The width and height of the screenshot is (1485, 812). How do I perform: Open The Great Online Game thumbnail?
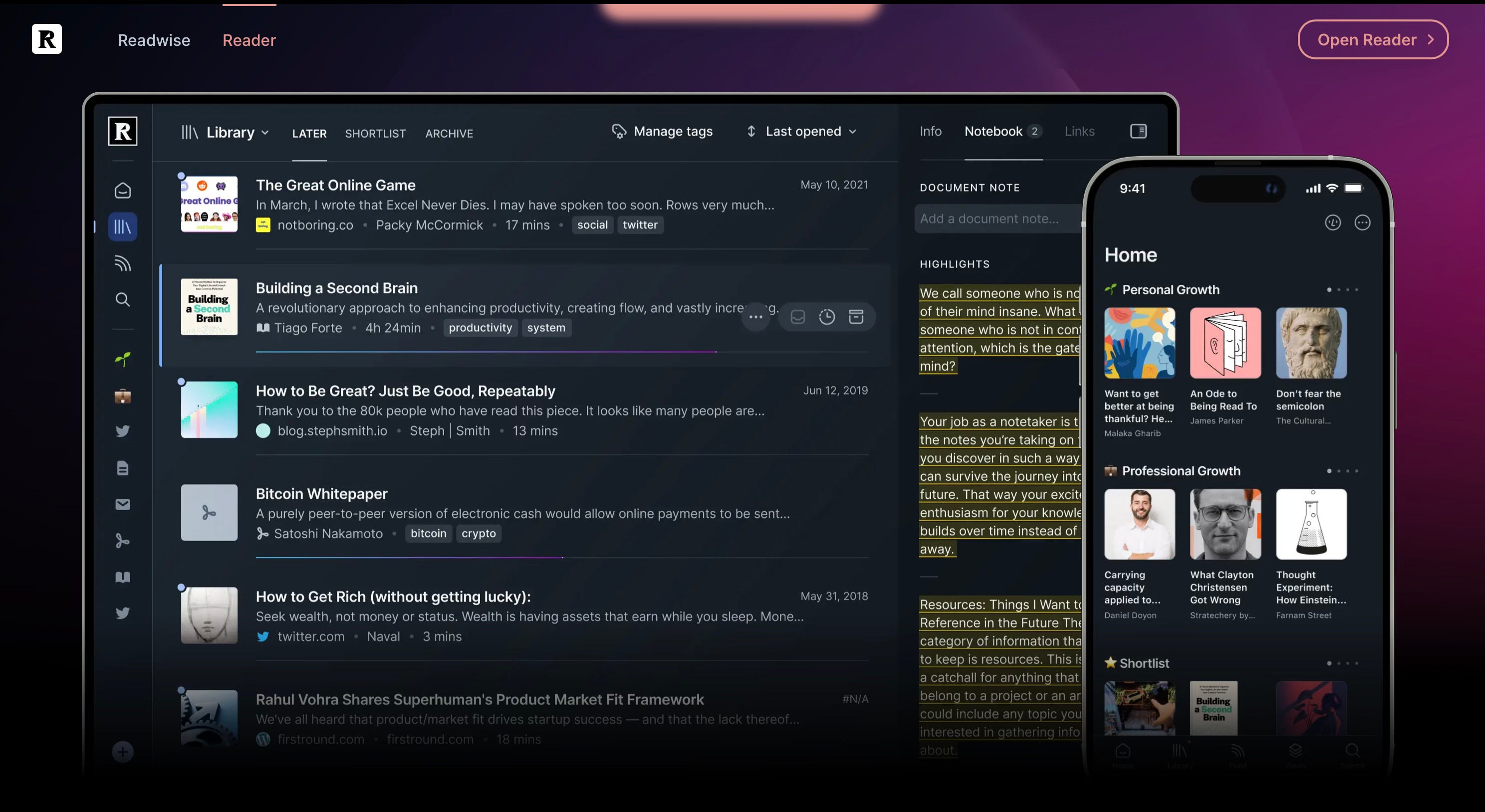pyautogui.click(x=209, y=204)
